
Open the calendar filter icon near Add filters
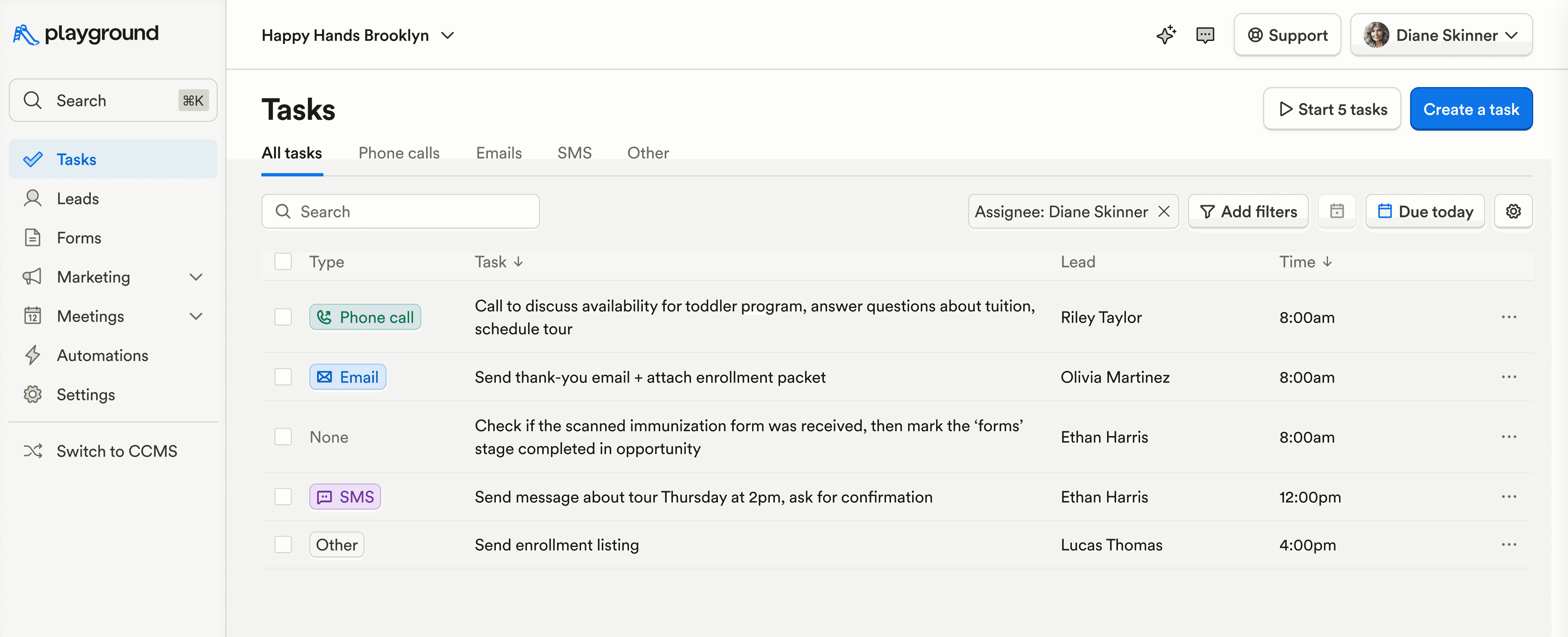tap(1337, 211)
